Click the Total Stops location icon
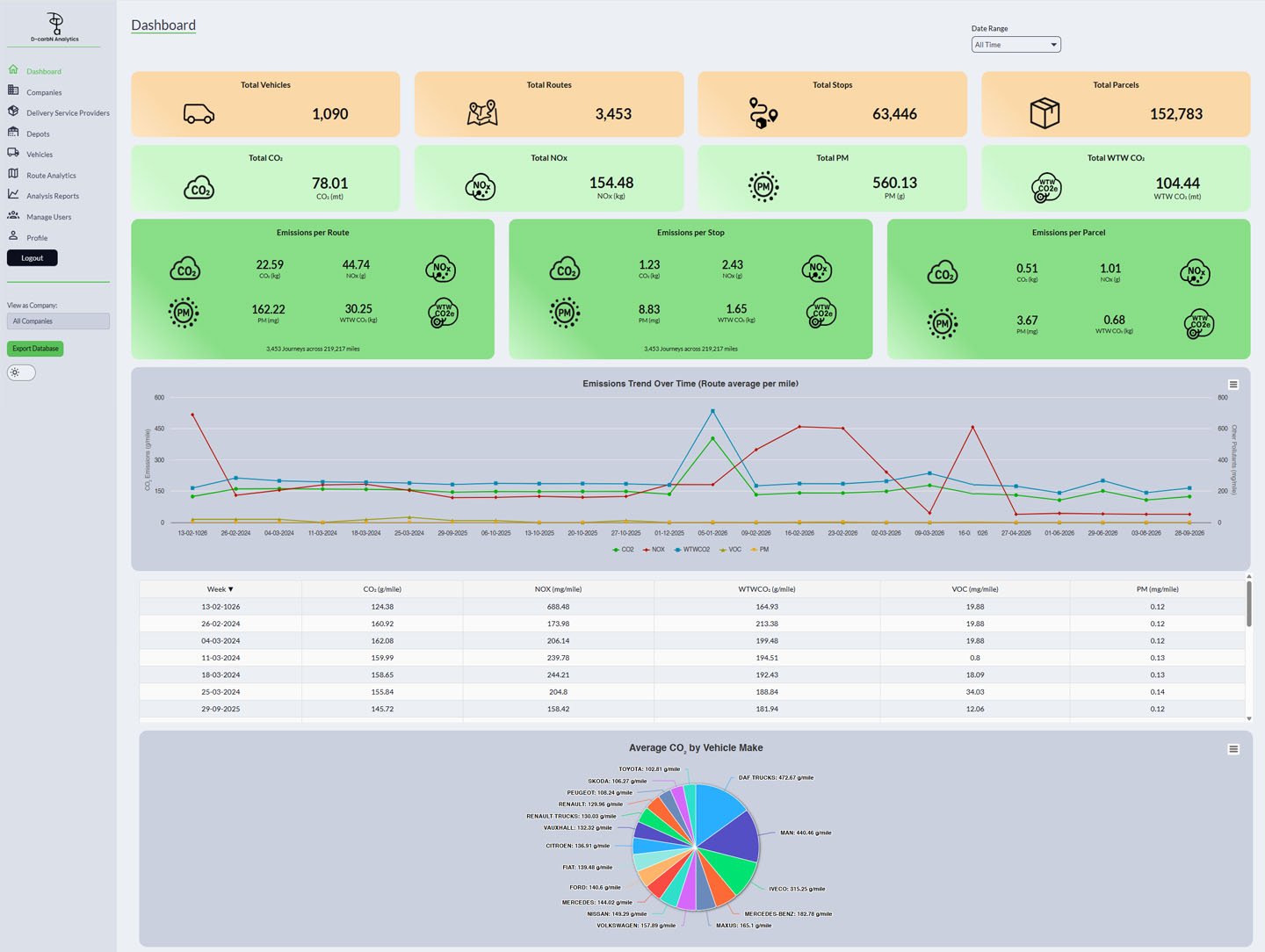Image resolution: width=1265 pixels, height=952 pixels. point(763,113)
